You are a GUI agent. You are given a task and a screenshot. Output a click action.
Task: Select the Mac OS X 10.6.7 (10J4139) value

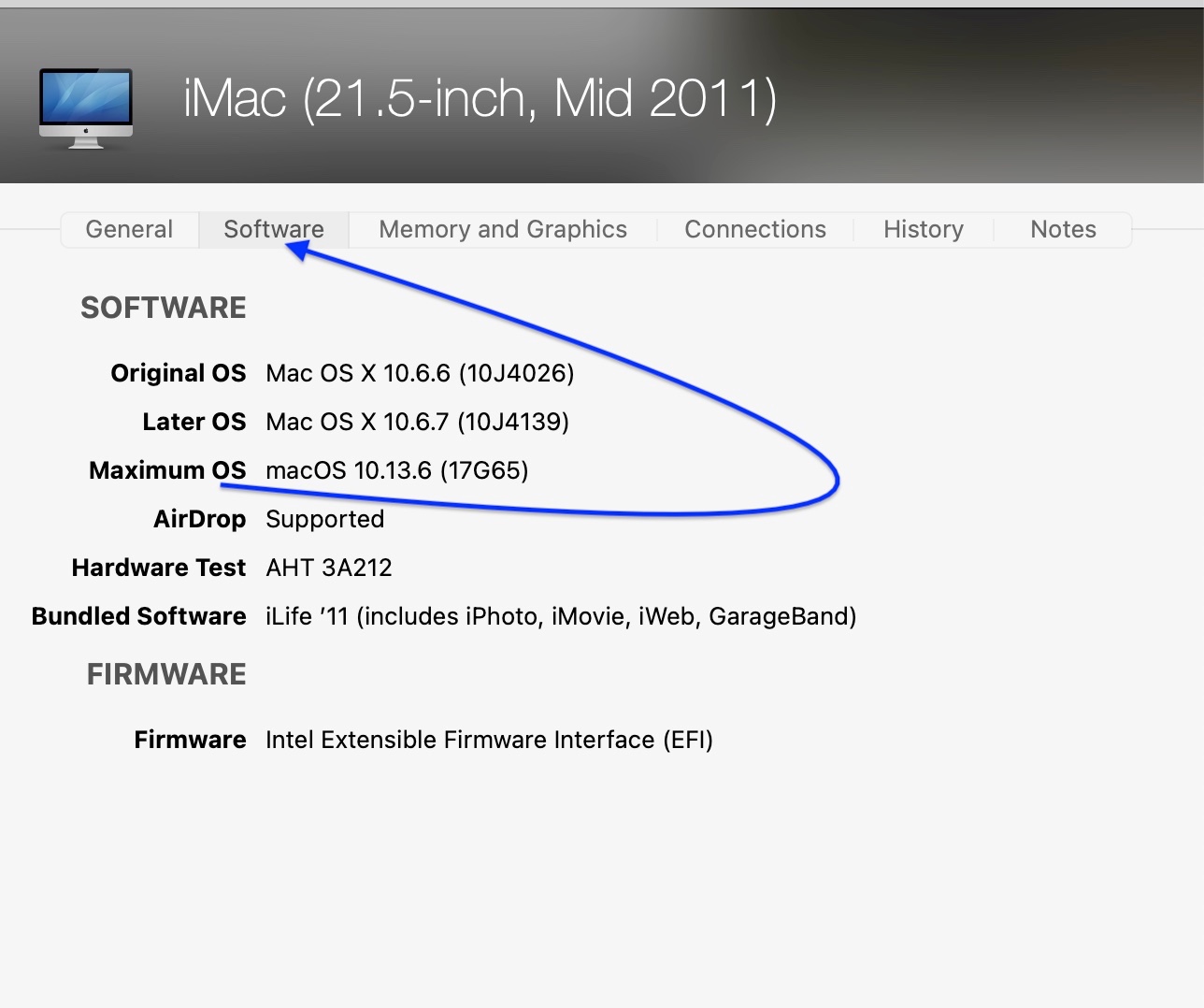click(417, 422)
